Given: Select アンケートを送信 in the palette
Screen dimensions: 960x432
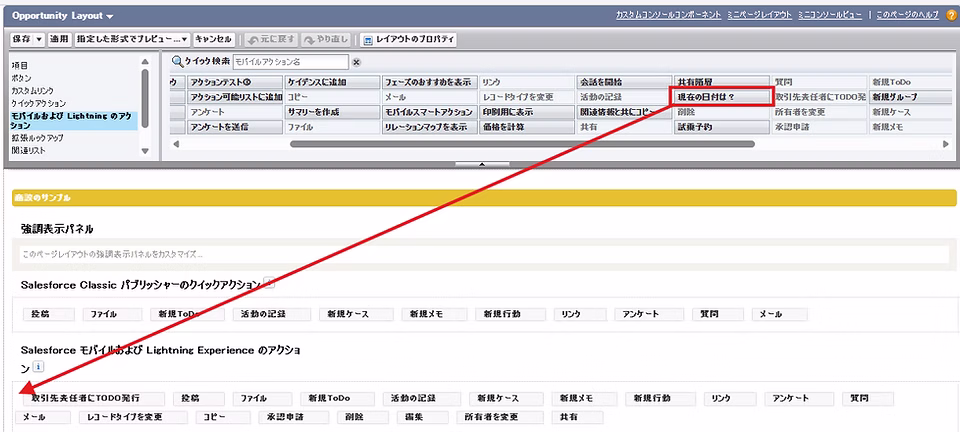Looking at the screenshot, I should click(x=235, y=127).
